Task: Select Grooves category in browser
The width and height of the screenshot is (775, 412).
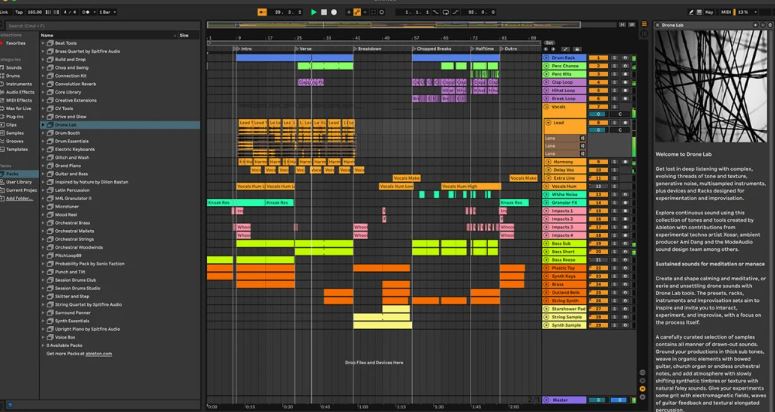Action: 14,141
